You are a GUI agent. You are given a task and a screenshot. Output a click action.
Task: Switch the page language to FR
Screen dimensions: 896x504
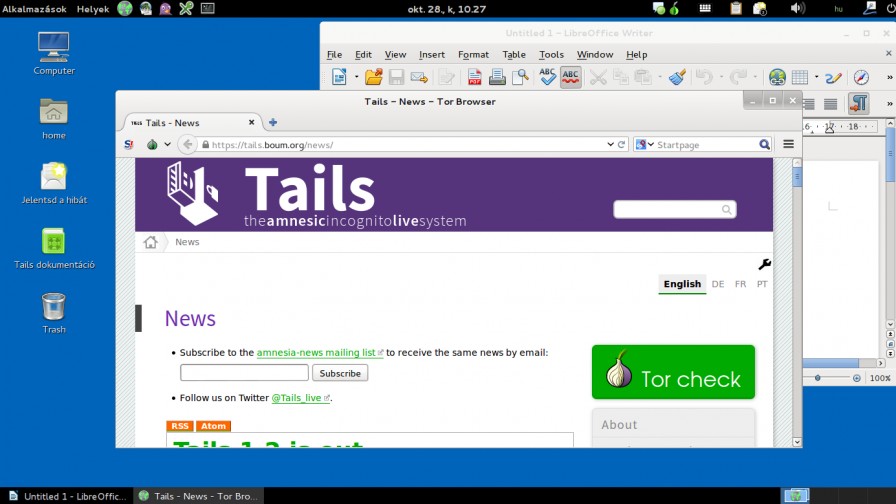tap(740, 284)
